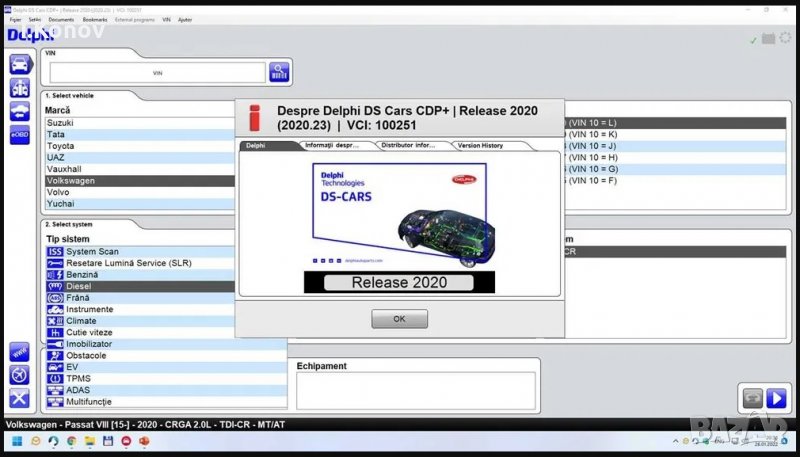Click the VIN scan search icon

279,72
